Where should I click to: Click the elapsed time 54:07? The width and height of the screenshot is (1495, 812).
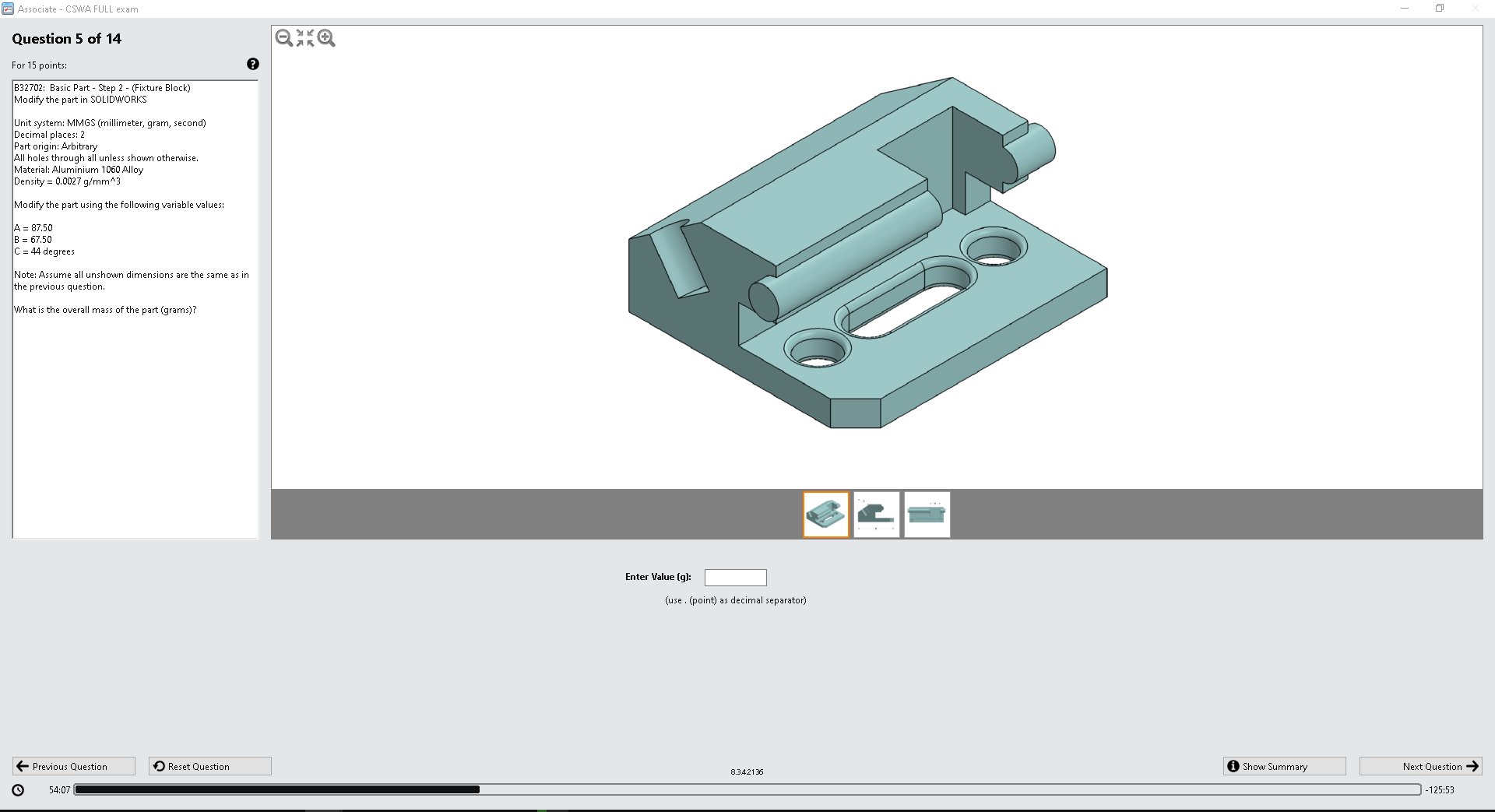click(59, 789)
